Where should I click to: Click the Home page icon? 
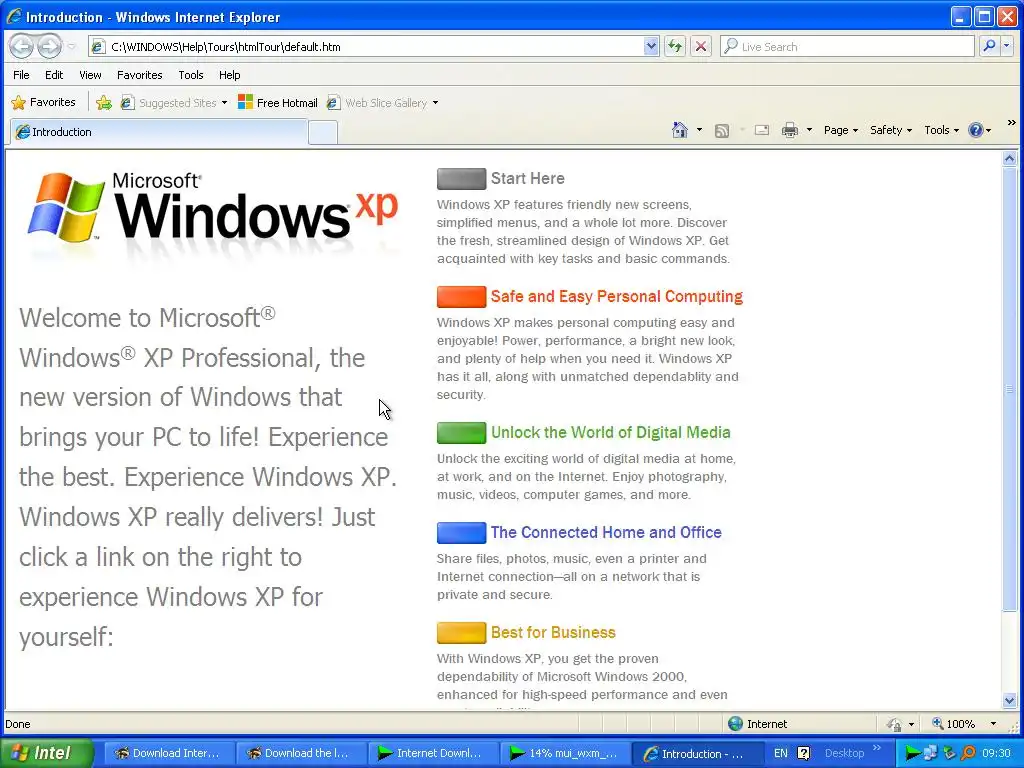coord(679,130)
